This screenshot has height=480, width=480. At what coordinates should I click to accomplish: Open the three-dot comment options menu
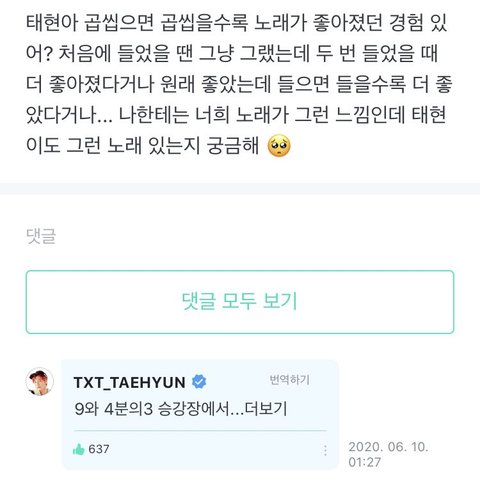click(325, 450)
